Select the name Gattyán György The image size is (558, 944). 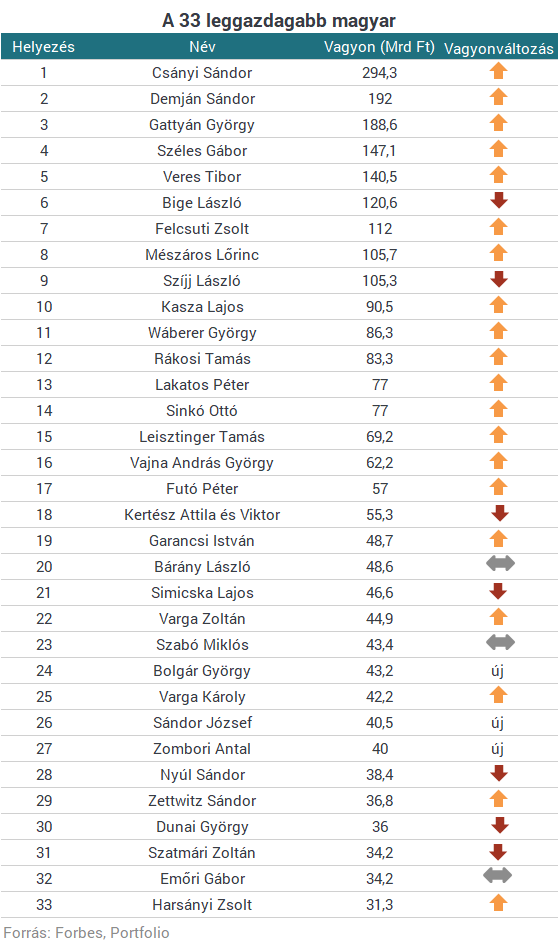(202, 125)
